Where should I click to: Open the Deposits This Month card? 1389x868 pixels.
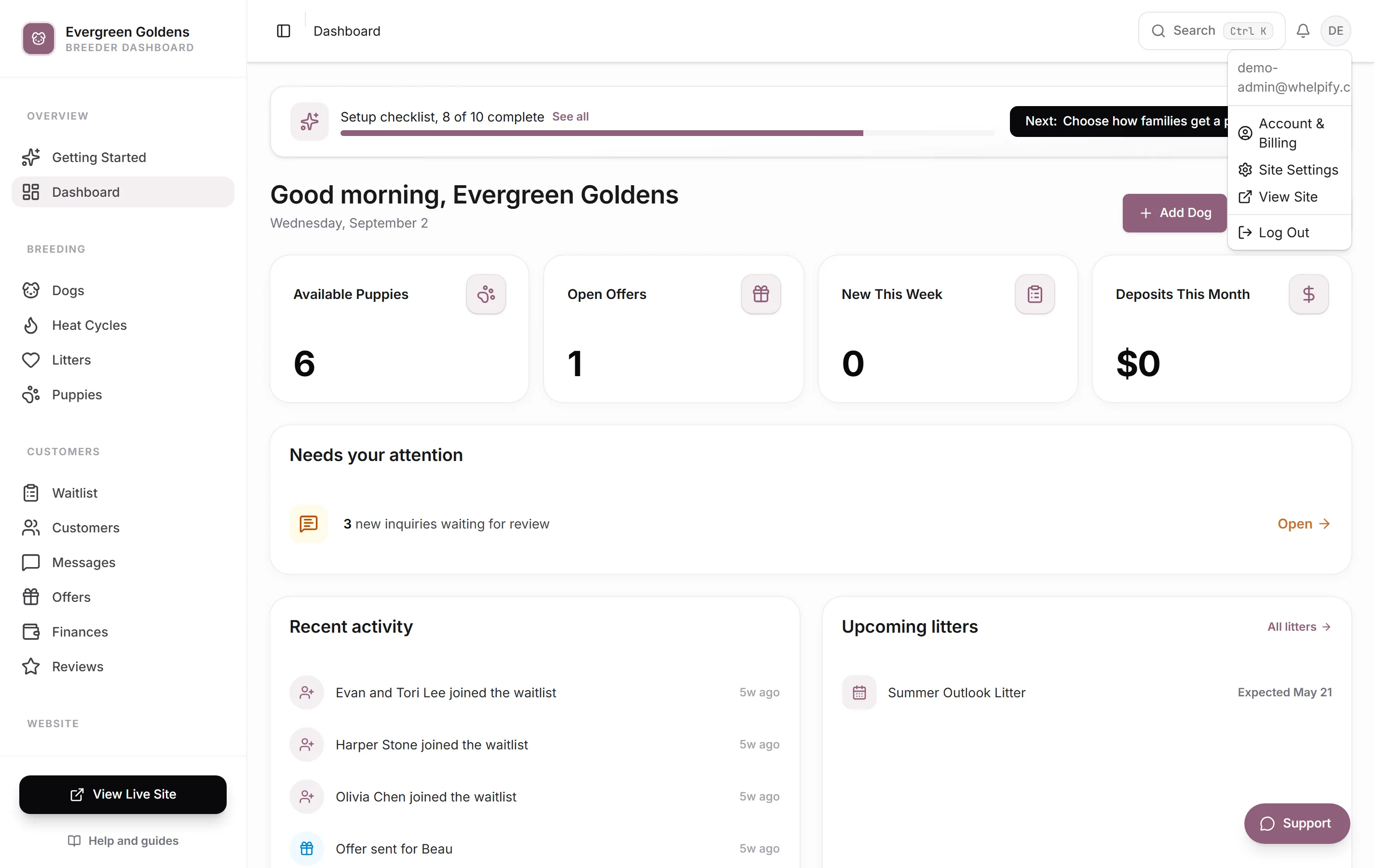pyautogui.click(x=1222, y=329)
